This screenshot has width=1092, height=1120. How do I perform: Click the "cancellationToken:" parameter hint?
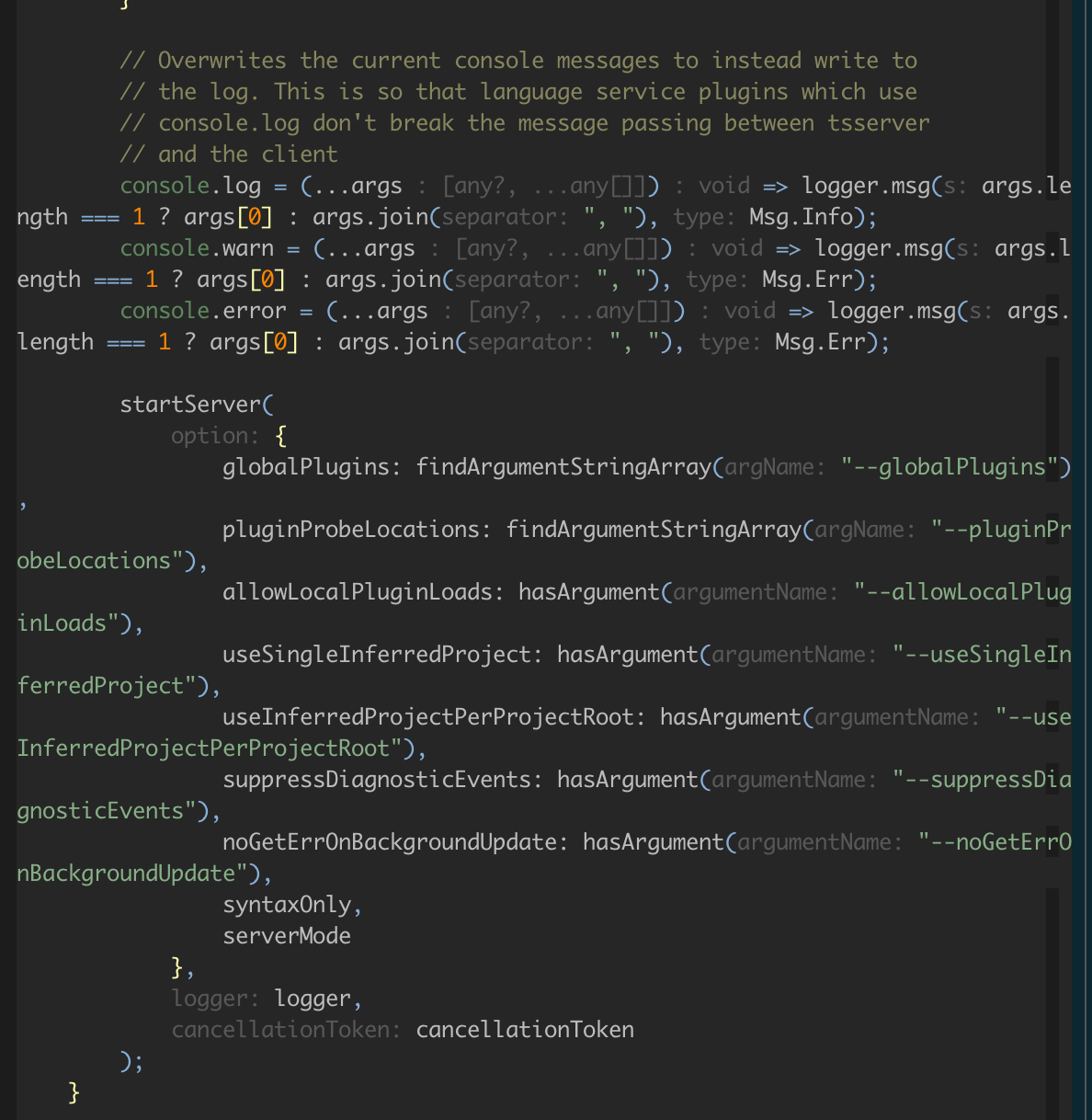286,1030
